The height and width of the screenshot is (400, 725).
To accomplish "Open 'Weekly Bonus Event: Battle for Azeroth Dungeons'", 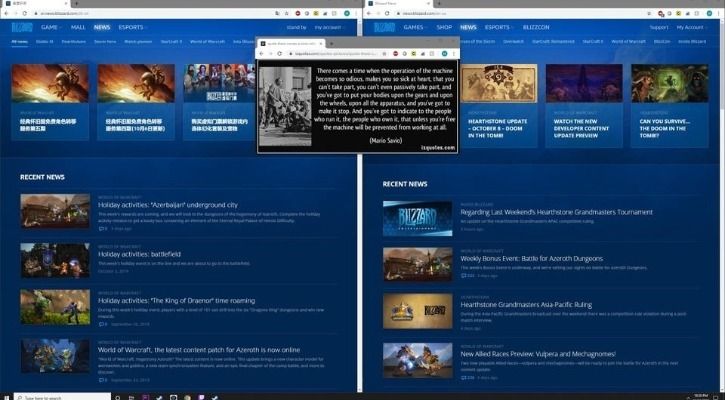I will pos(531,258).
